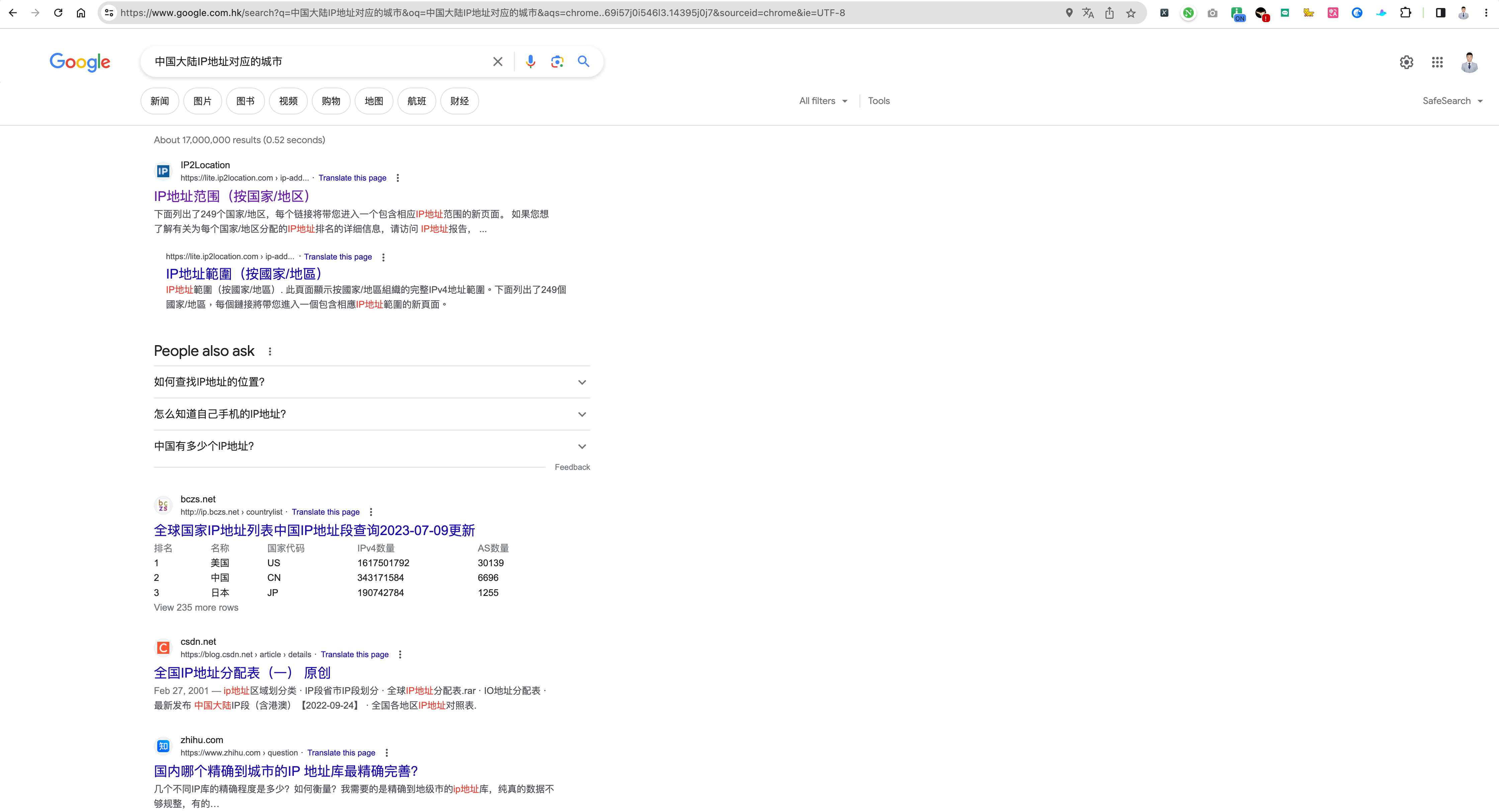Select the 购物 filter tab

[331, 101]
